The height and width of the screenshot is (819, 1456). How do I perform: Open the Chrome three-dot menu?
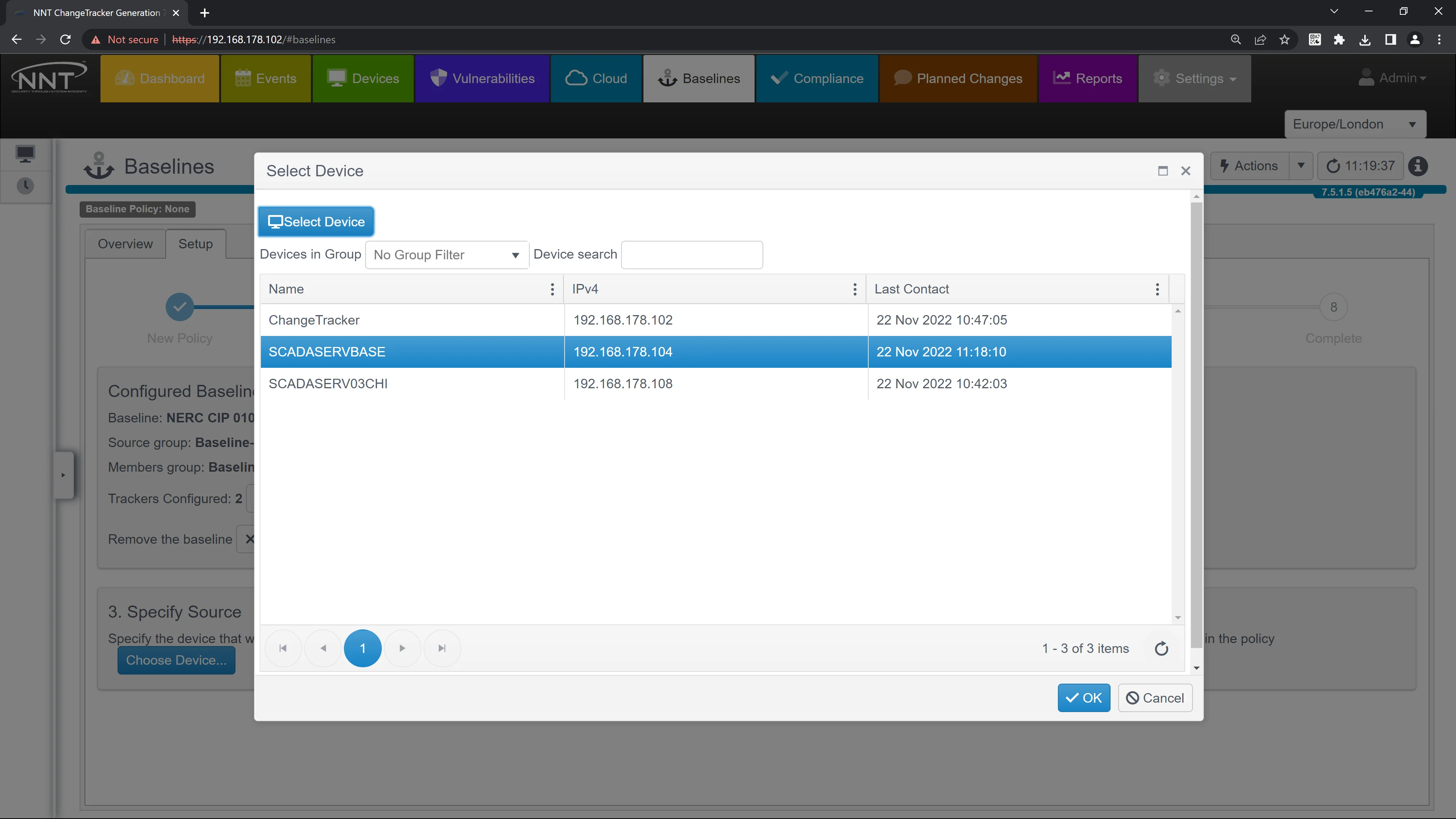click(1439, 39)
